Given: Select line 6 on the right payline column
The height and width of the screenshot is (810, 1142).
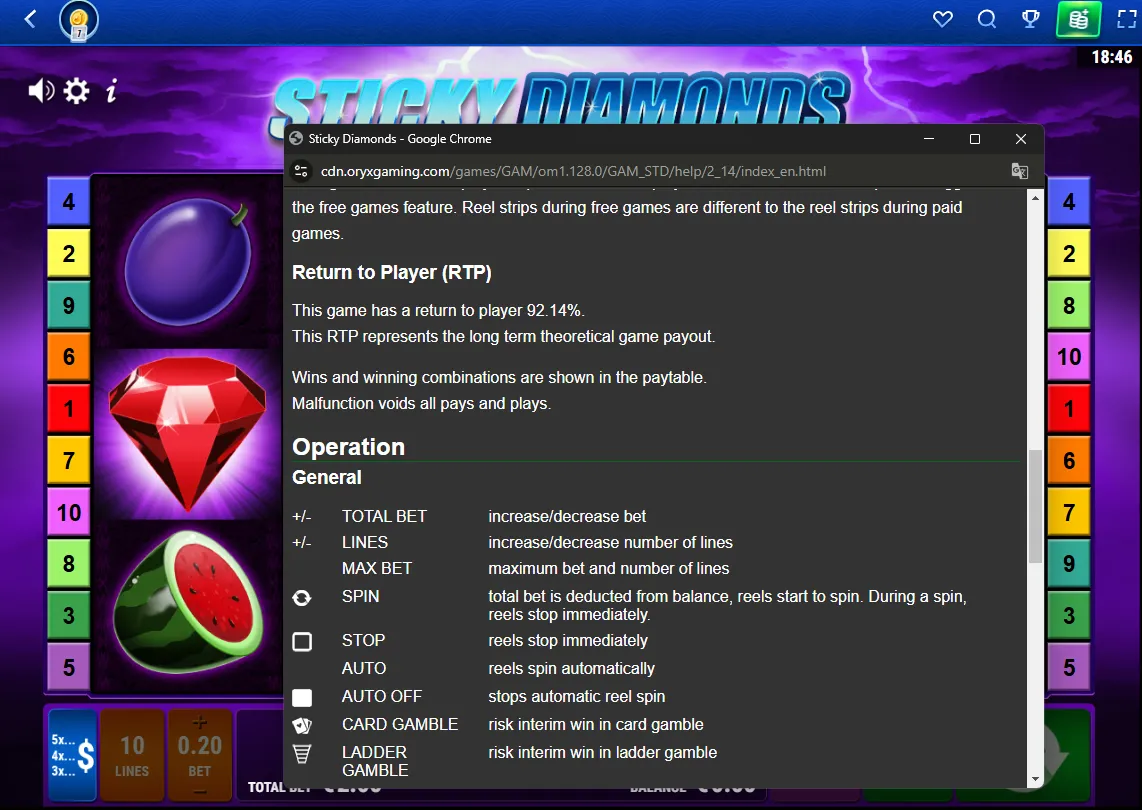Looking at the screenshot, I should click(x=1068, y=460).
